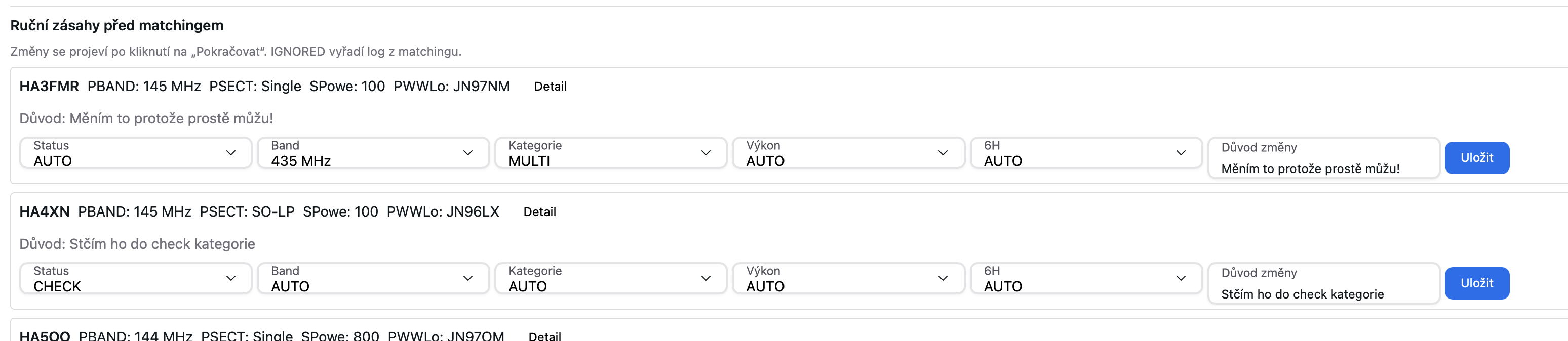Image resolution: width=1568 pixels, height=341 pixels.
Task: Open Band dropdown showing 435 MHz
Action: pyautogui.click(x=373, y=153)
